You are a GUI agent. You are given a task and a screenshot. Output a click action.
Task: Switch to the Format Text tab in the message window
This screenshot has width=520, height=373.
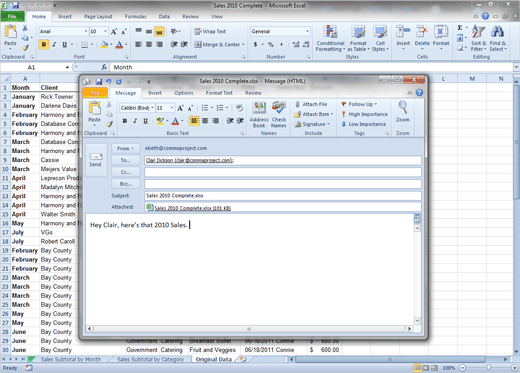(x=219, y=93)
